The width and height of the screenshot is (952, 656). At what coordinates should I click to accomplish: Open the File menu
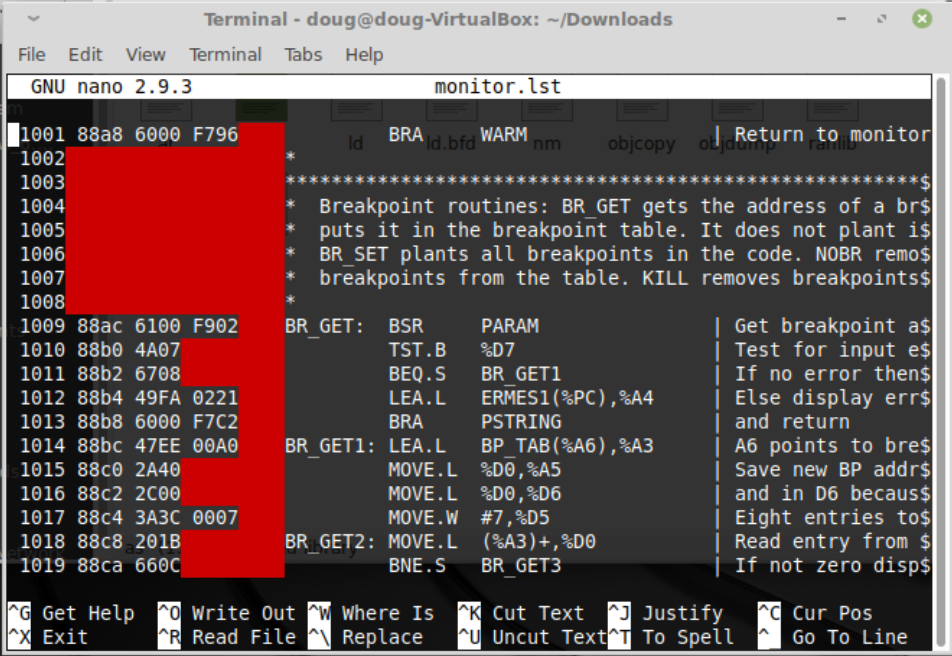pyautogui.click(x=31, y=55)
